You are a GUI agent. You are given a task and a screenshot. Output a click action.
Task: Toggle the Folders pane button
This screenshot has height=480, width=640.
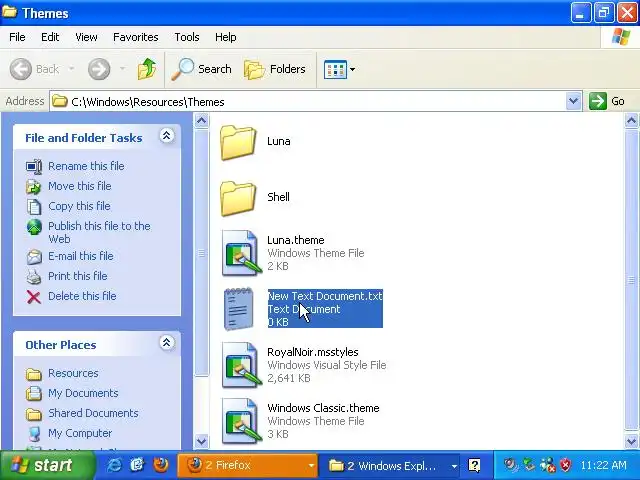coord(275,69)
